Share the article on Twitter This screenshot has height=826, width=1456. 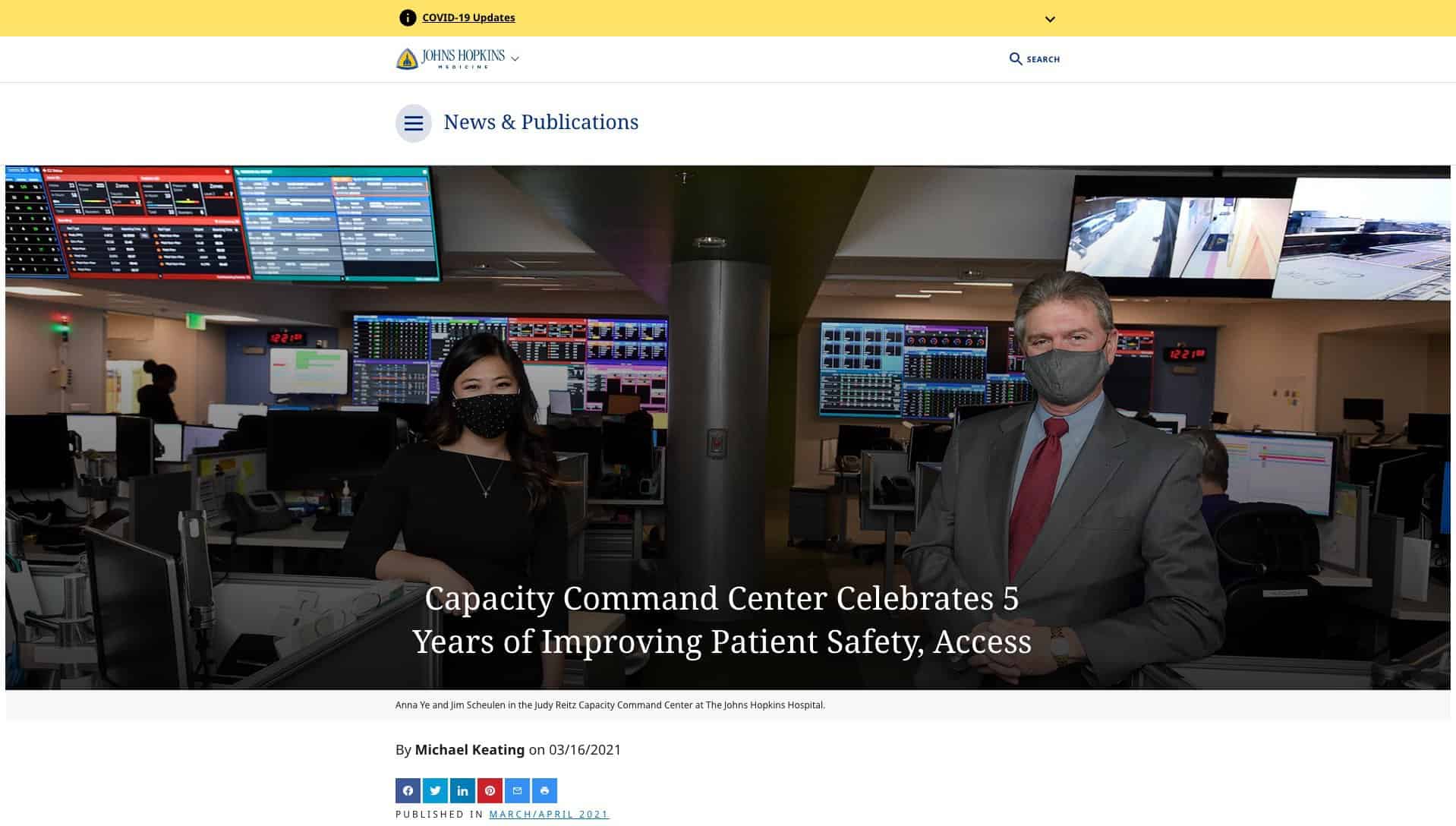tap(435, 790)
